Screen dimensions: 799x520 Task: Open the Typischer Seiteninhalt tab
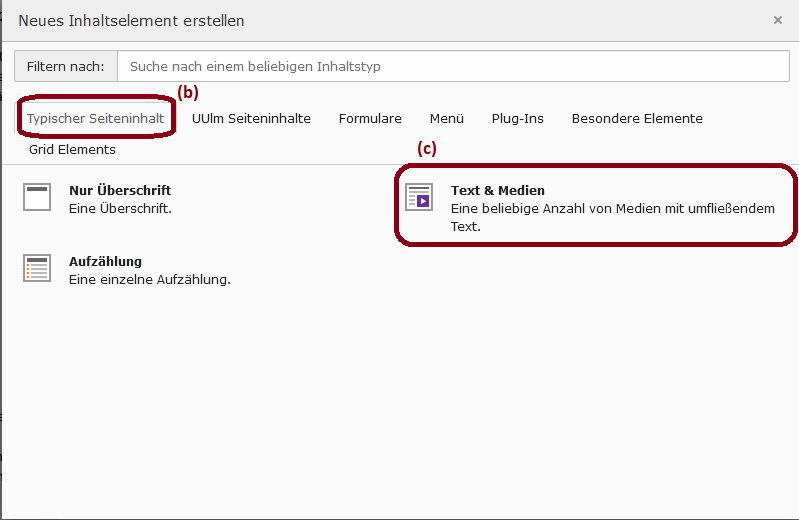click(95, 118)
